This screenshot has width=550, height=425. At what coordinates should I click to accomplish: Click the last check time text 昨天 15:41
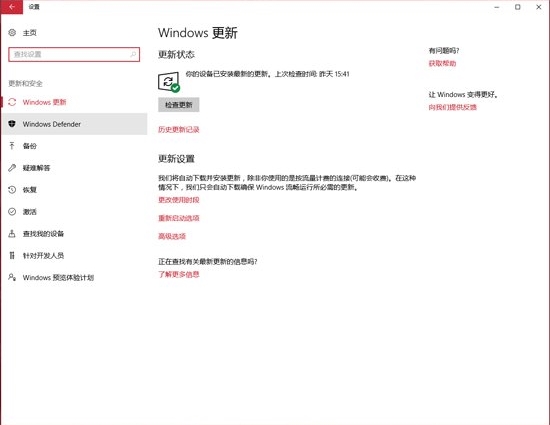tap(334, 74)
